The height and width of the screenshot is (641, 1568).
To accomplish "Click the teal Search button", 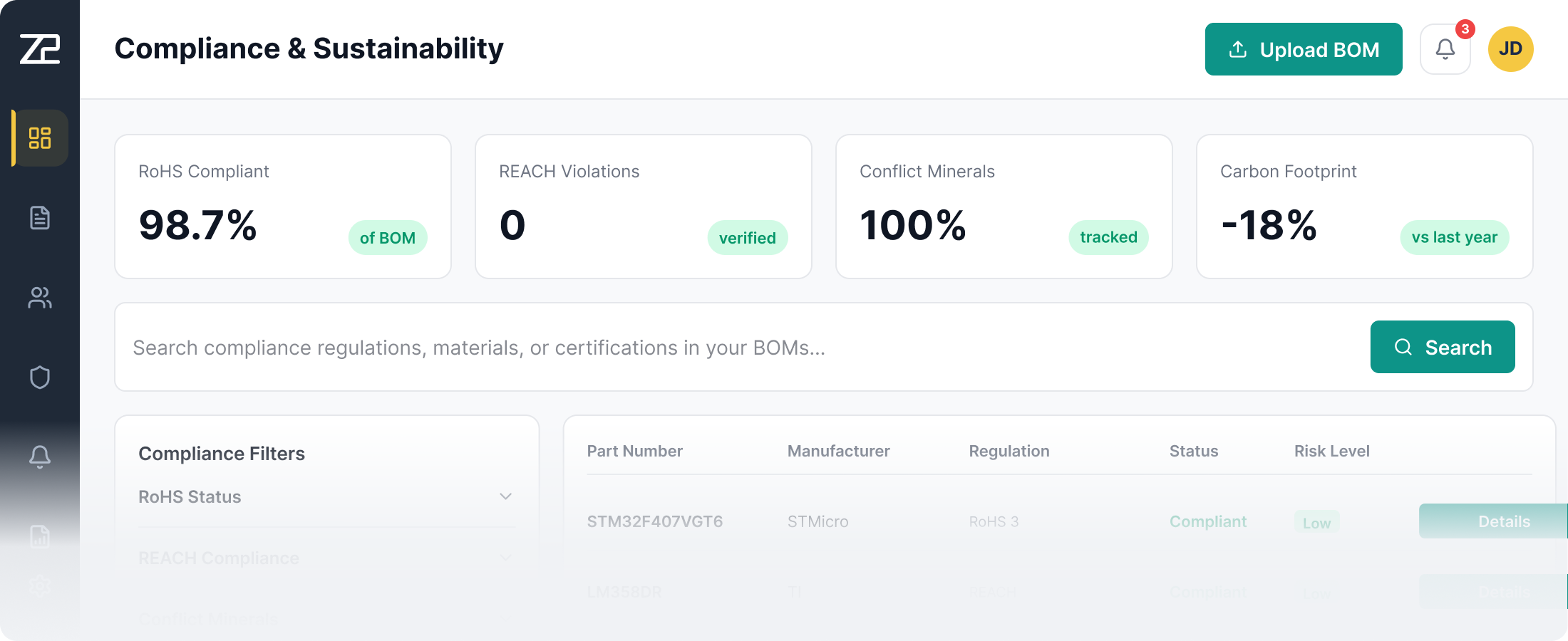I will [1443, 347].
